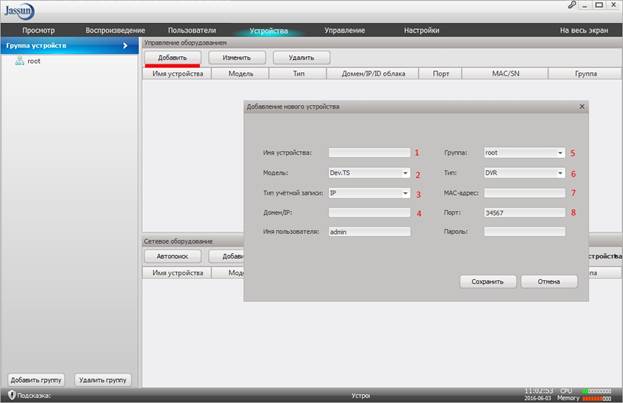Click the Домен/IP input field
Image resolution: width=623 pixels, height=403 pixels.
[369, 213]
